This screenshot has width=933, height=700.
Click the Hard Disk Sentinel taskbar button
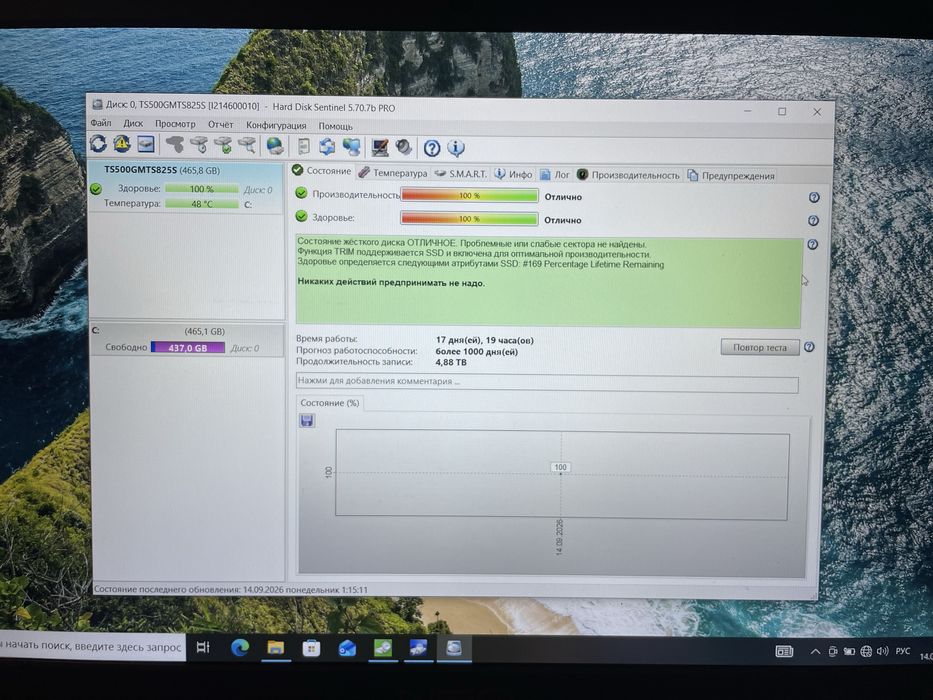coord(454,648)
